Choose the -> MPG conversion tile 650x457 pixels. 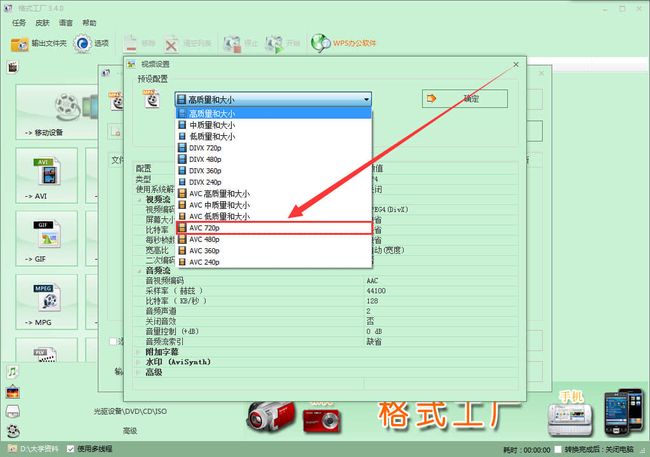[47, 301]
